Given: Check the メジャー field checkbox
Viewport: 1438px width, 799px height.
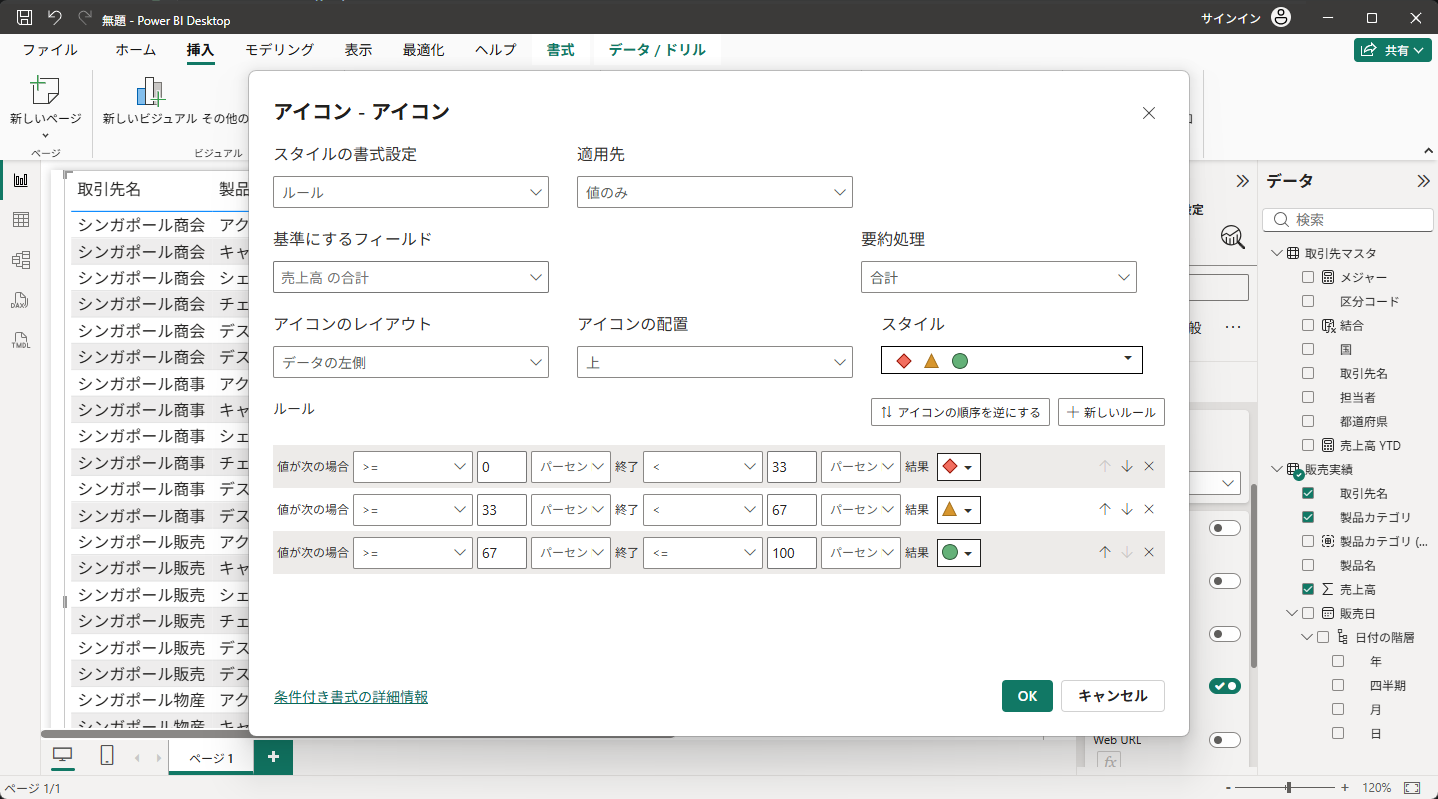Looking at the screenshot, I should pos(1308,277).
